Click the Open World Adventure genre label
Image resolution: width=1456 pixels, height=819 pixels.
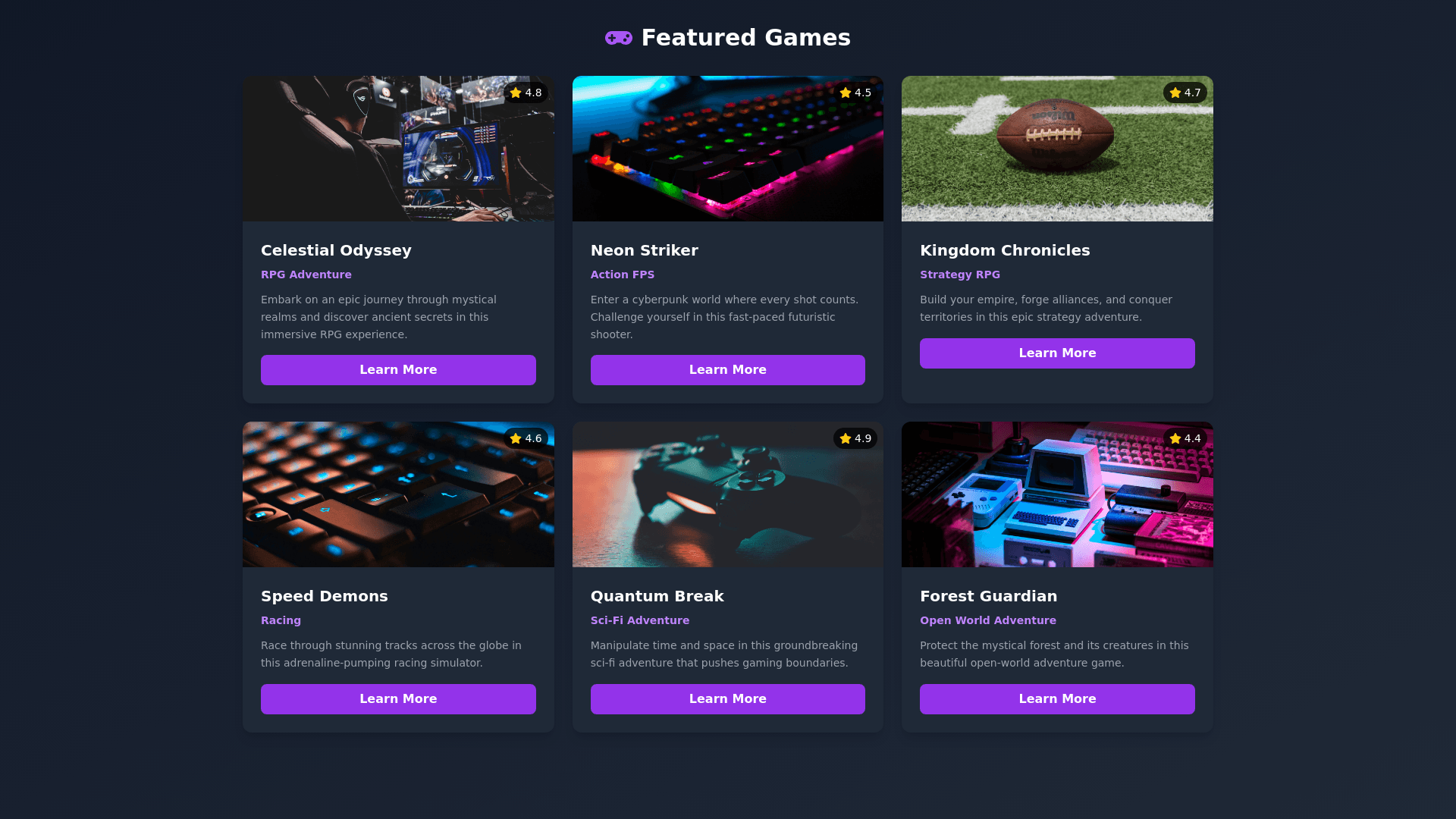(988, 620)
